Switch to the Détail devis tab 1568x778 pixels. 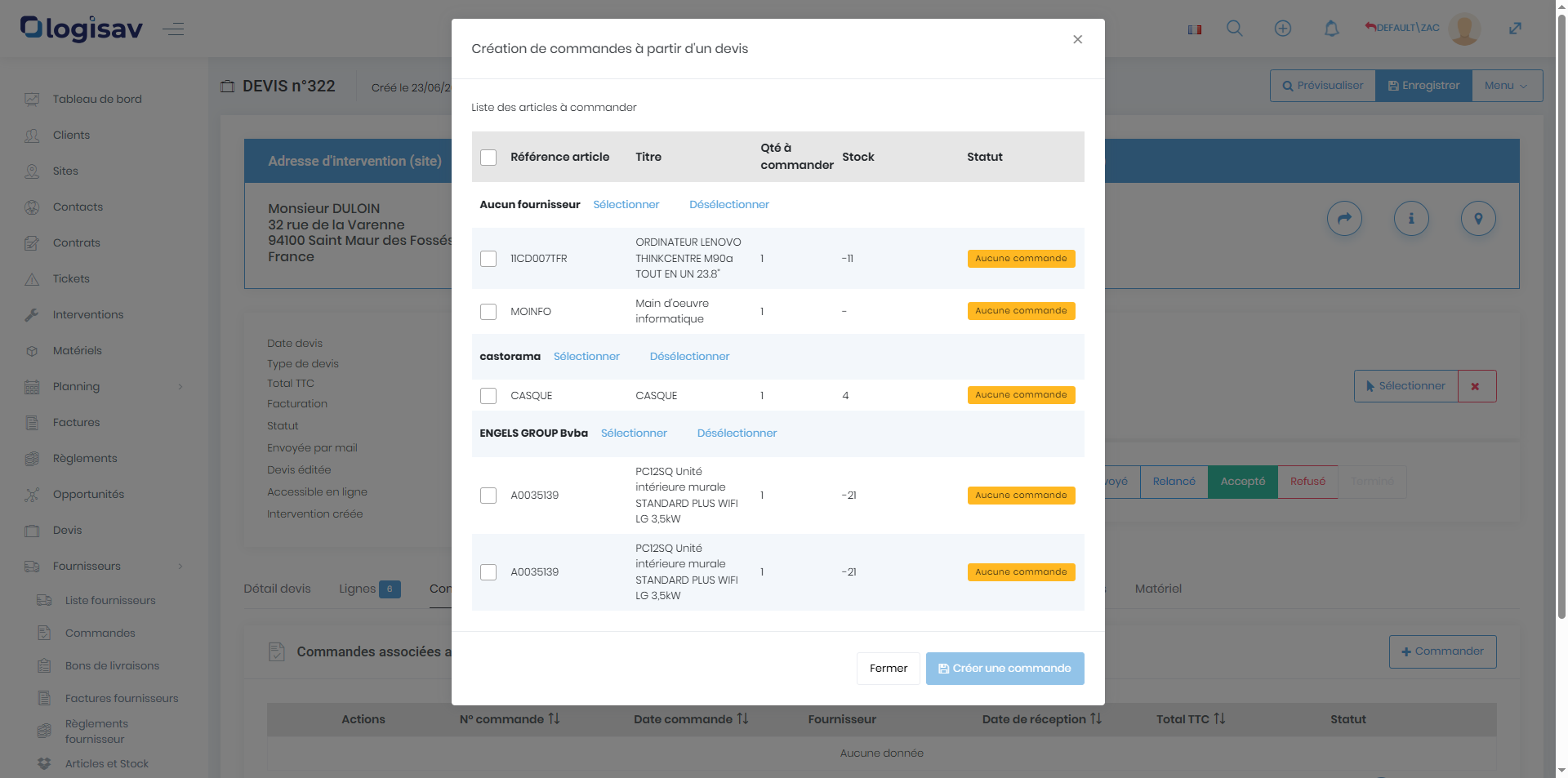(278, 589)
